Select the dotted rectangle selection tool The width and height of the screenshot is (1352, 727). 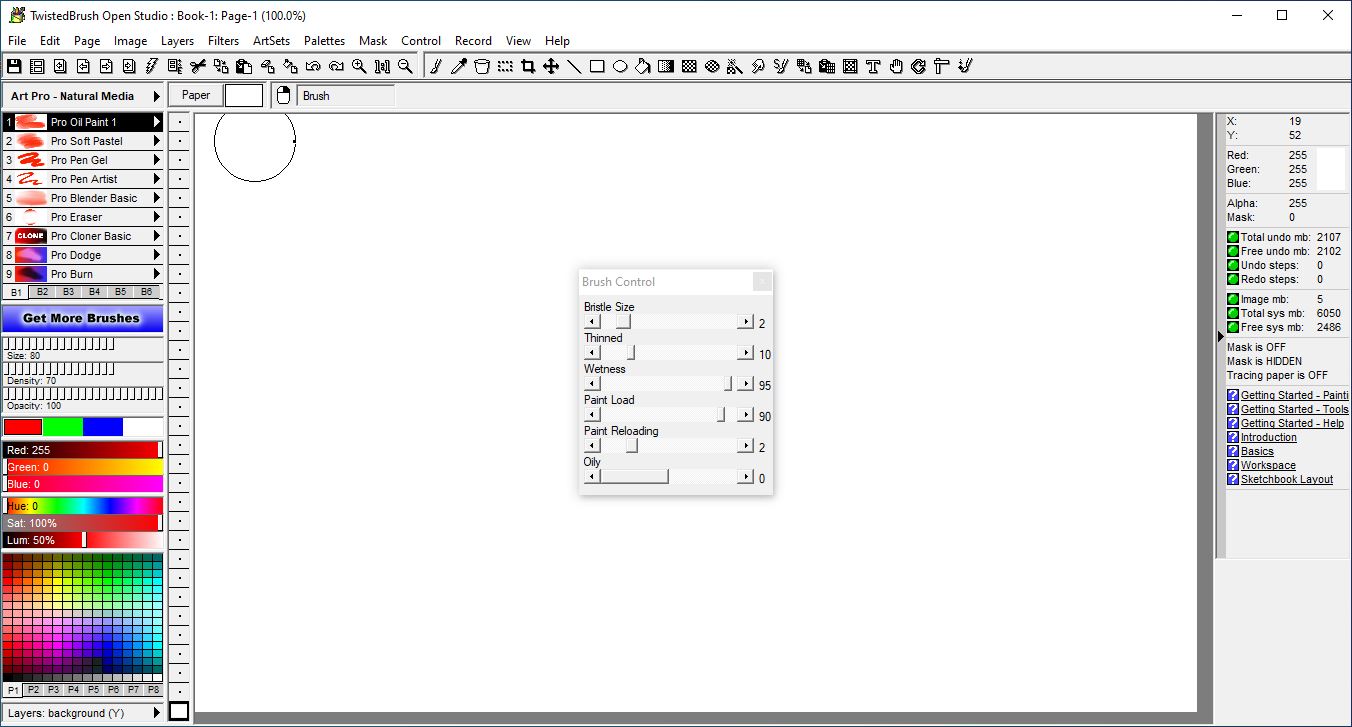click(x=505, y=66)
